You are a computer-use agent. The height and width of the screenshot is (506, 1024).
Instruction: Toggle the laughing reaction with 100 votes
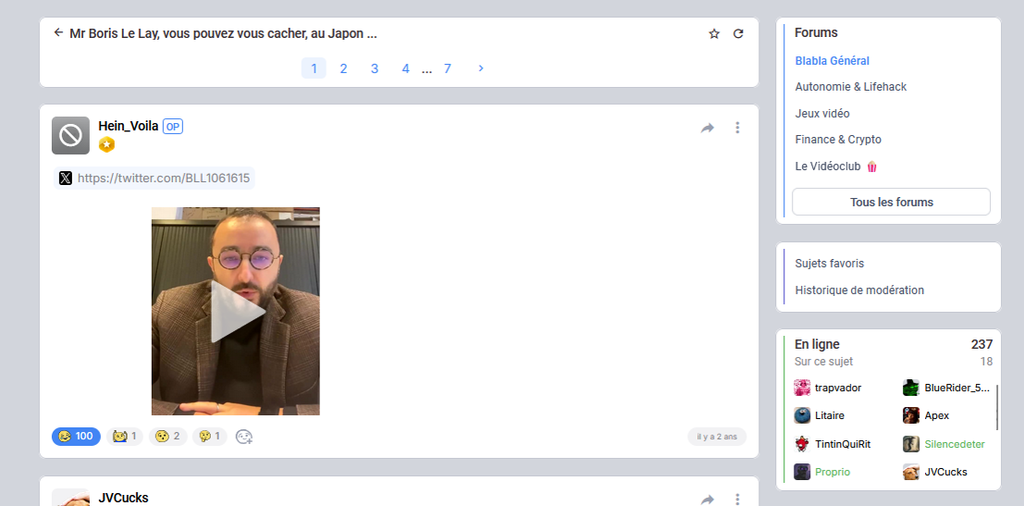pos(76,437)
